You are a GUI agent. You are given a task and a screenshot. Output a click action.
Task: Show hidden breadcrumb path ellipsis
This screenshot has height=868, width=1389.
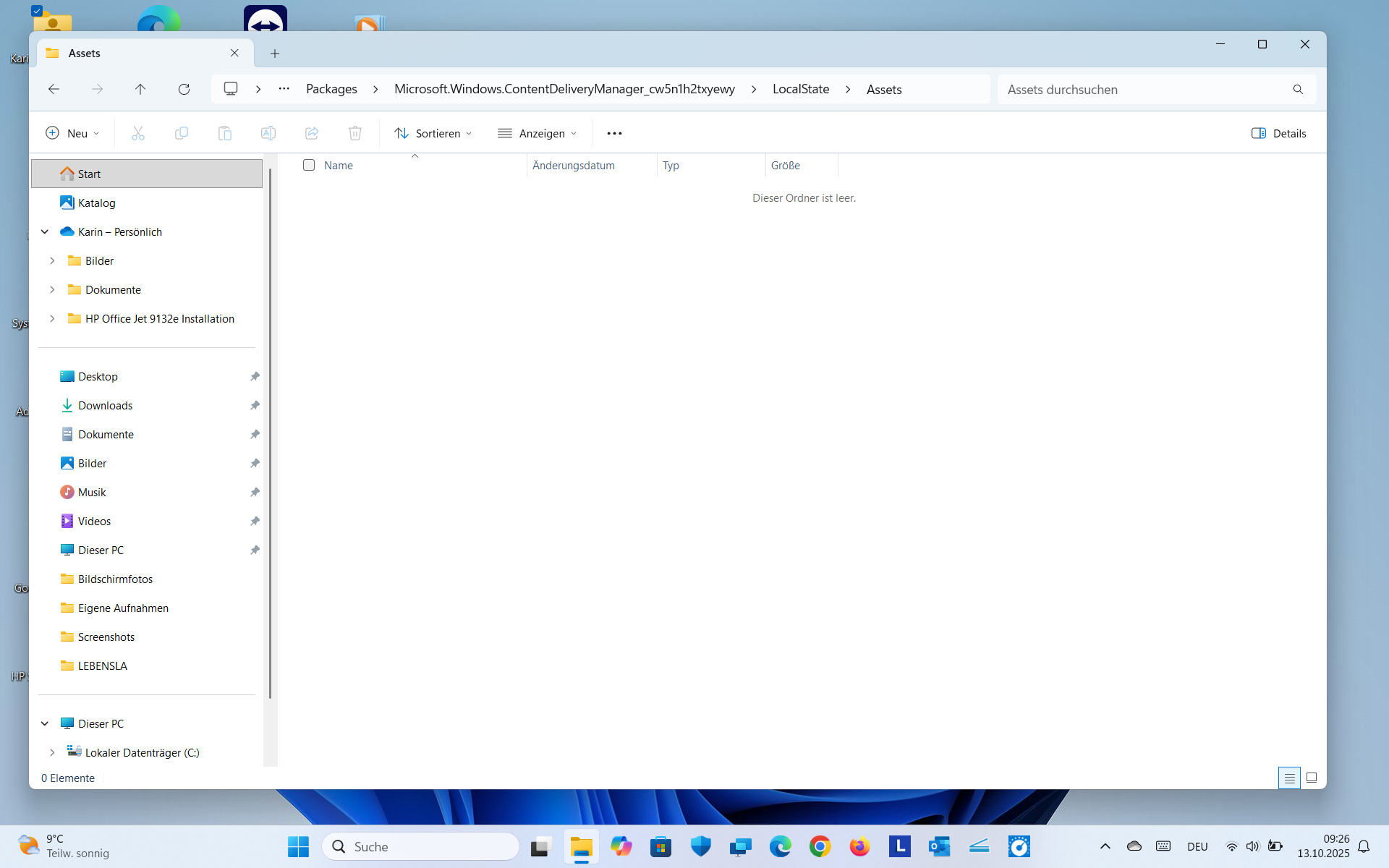click(x=284, y=89)
